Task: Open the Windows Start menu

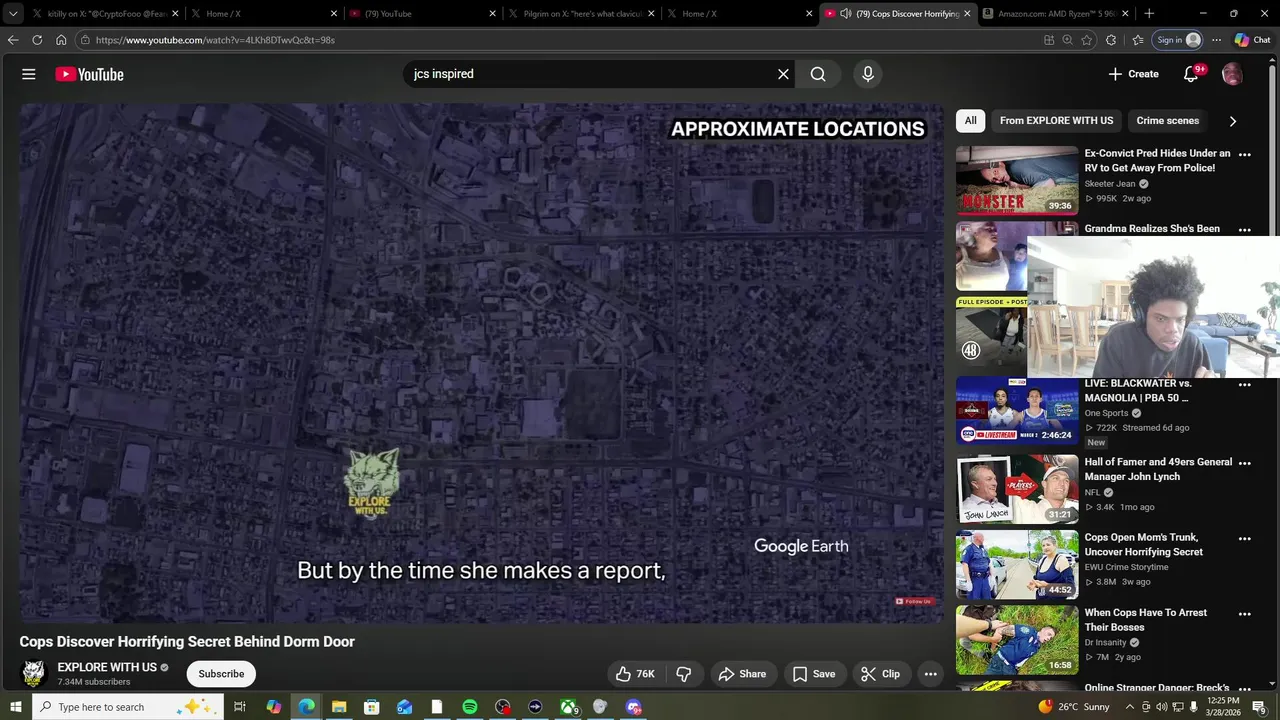Action: pos(15,707)
